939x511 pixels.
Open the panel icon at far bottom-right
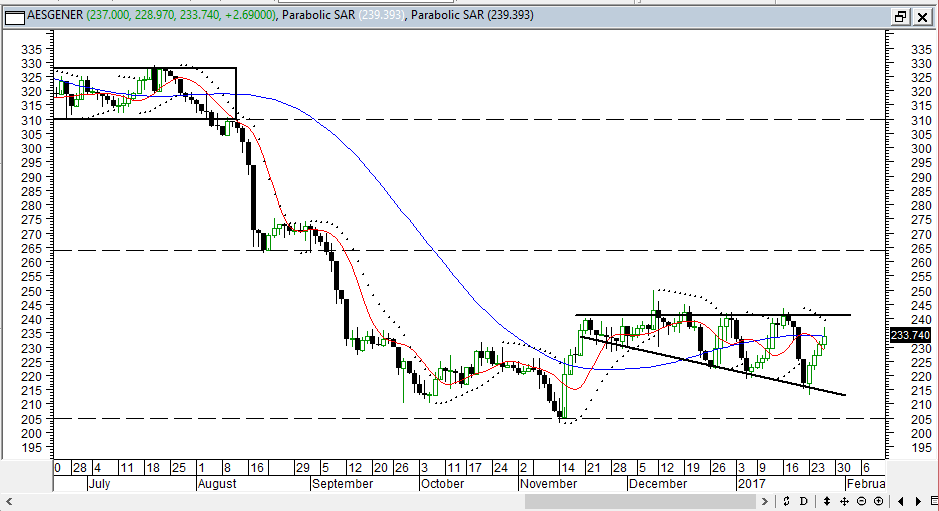(x=934, y=501)
